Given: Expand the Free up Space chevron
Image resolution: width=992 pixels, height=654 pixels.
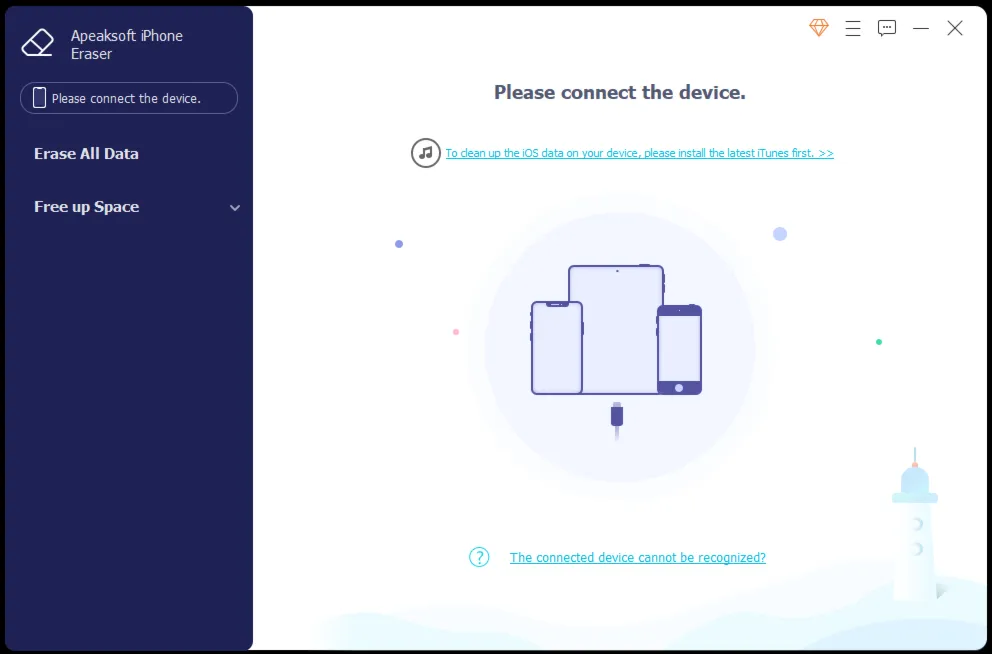Looking at the screenshot, I should pyautogui.click(x=235, y=207).
